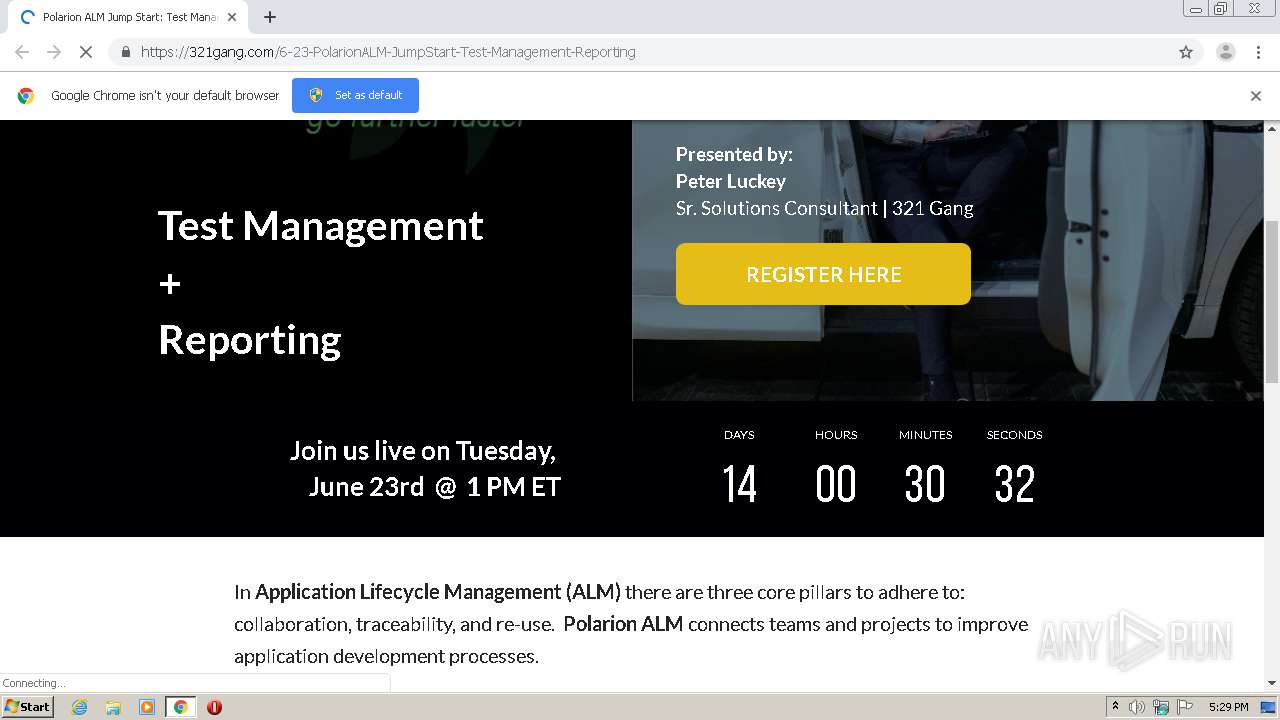Open a new browser tab

coord(270,17)
